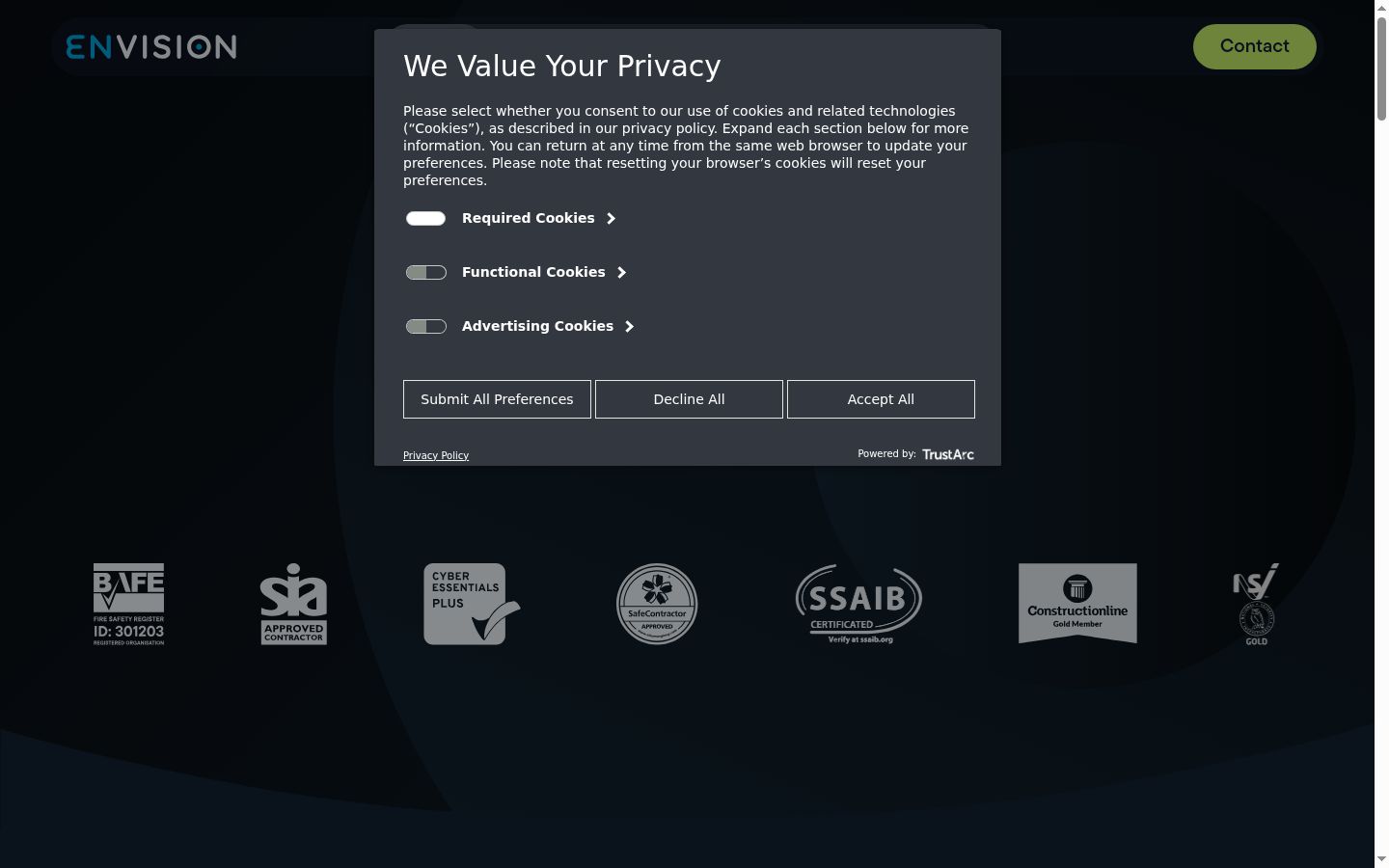Image resolution: width=1389 pixels, height=868 pixels.
Task: Click the Accept All button
Action: coord(881,399)
